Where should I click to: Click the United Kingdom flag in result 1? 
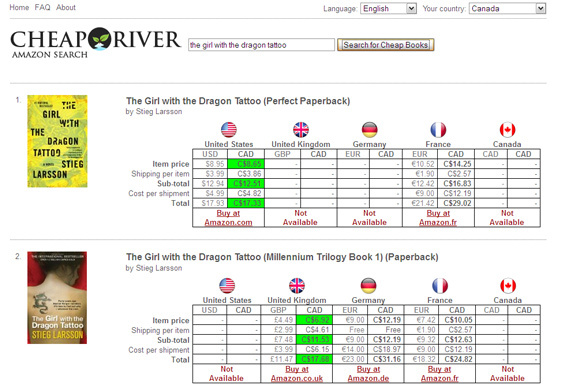(301, 130)
